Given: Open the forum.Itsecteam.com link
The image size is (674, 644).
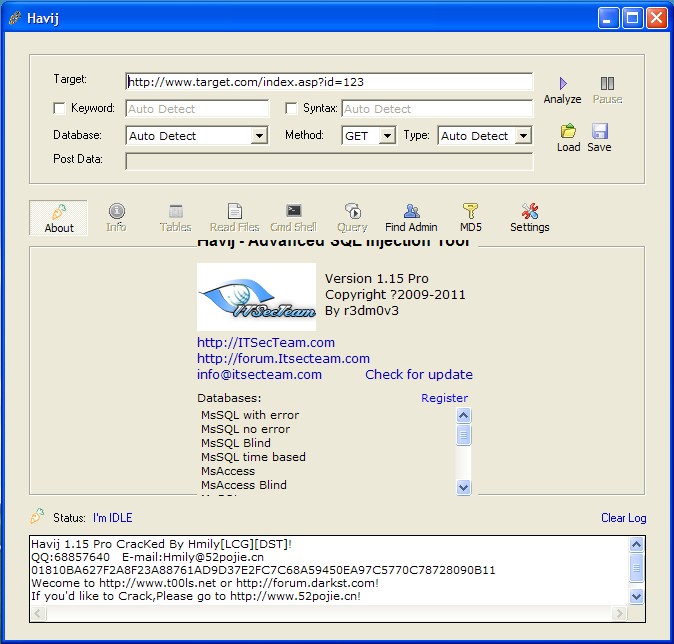Looking at the screenshot, I should click(x=283, y=359).
